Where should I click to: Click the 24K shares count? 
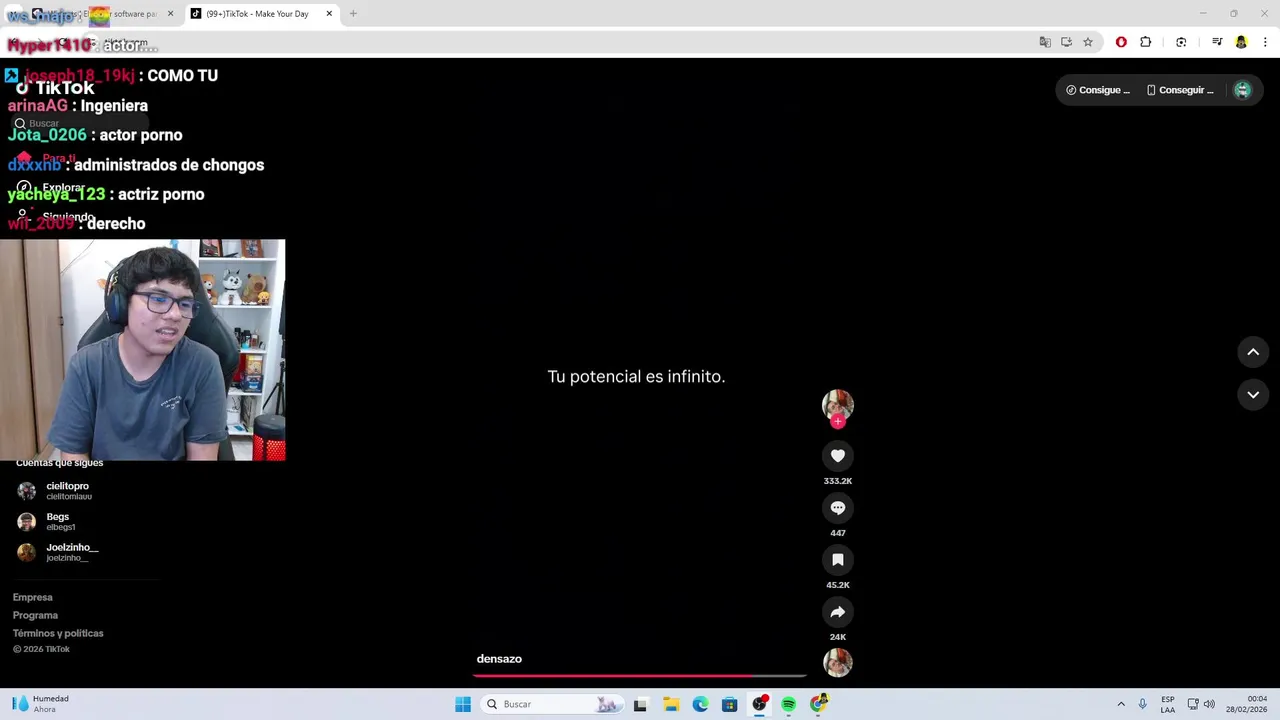click(838, 637)
